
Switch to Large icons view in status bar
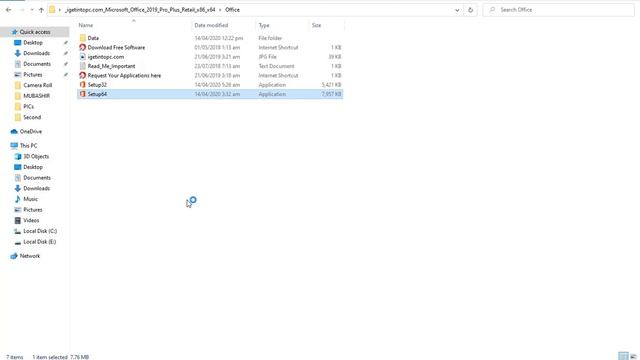tap(633, 356)
